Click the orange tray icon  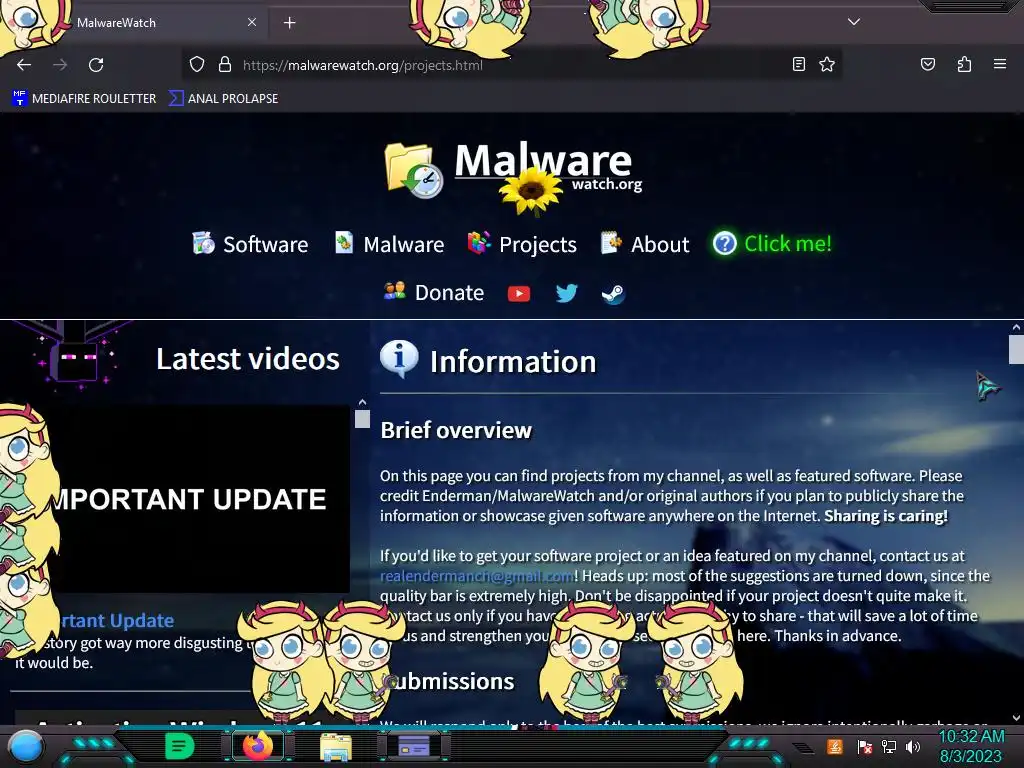click(835, 746)
